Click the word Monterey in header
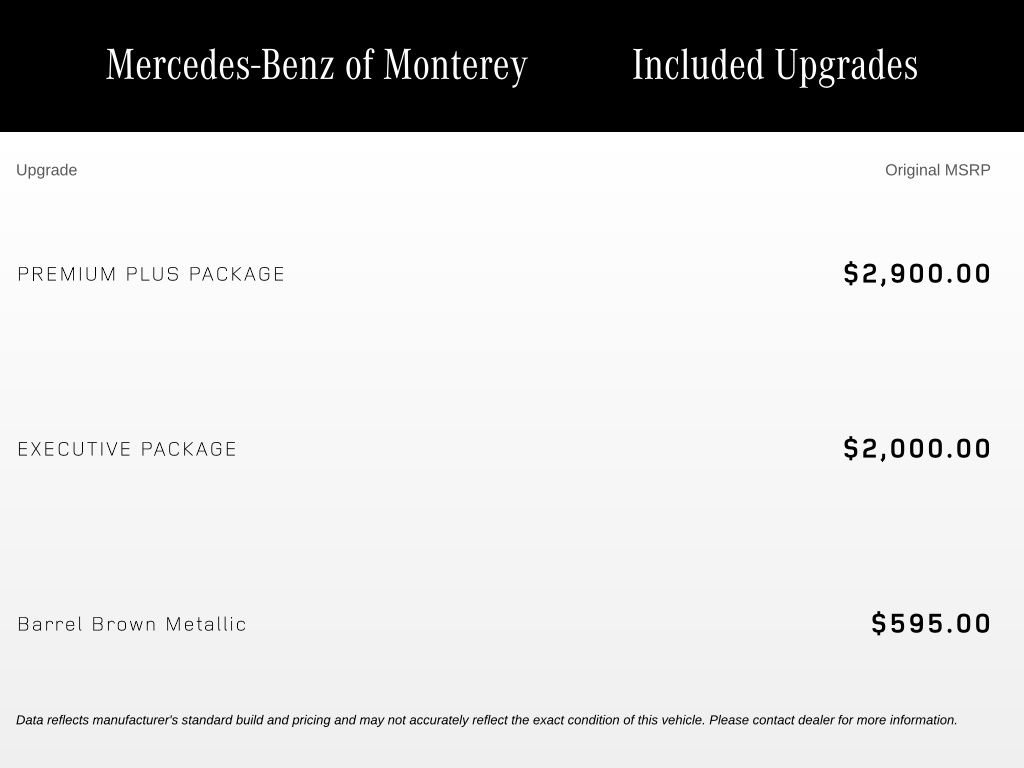1024x768 pixels. coord(455,67)
